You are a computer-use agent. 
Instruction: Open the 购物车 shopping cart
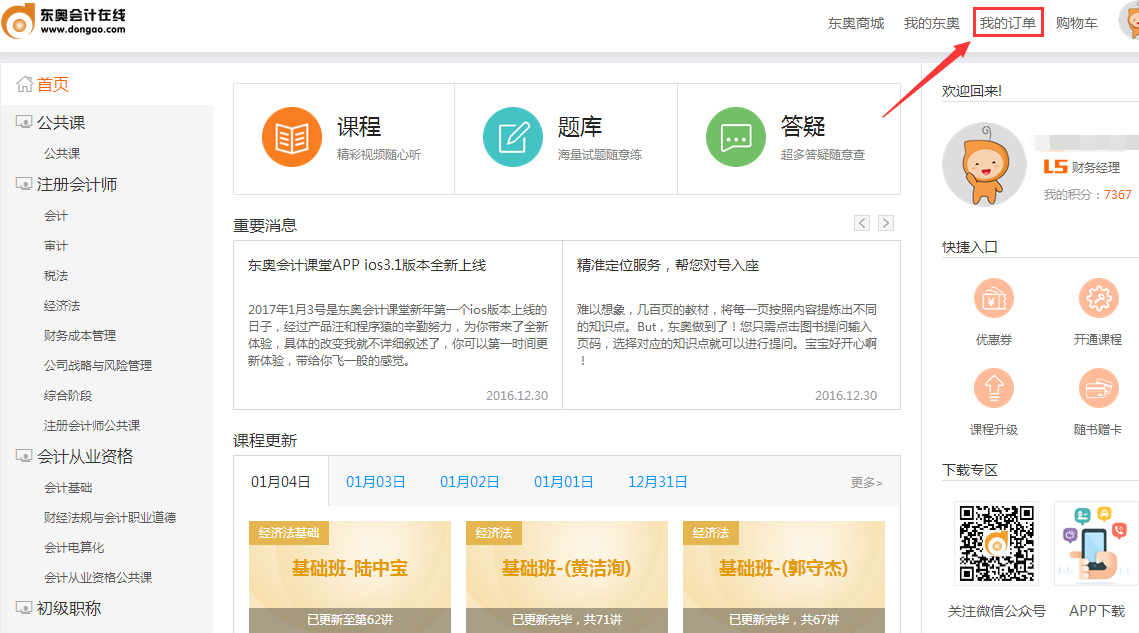pos(1076,22)
